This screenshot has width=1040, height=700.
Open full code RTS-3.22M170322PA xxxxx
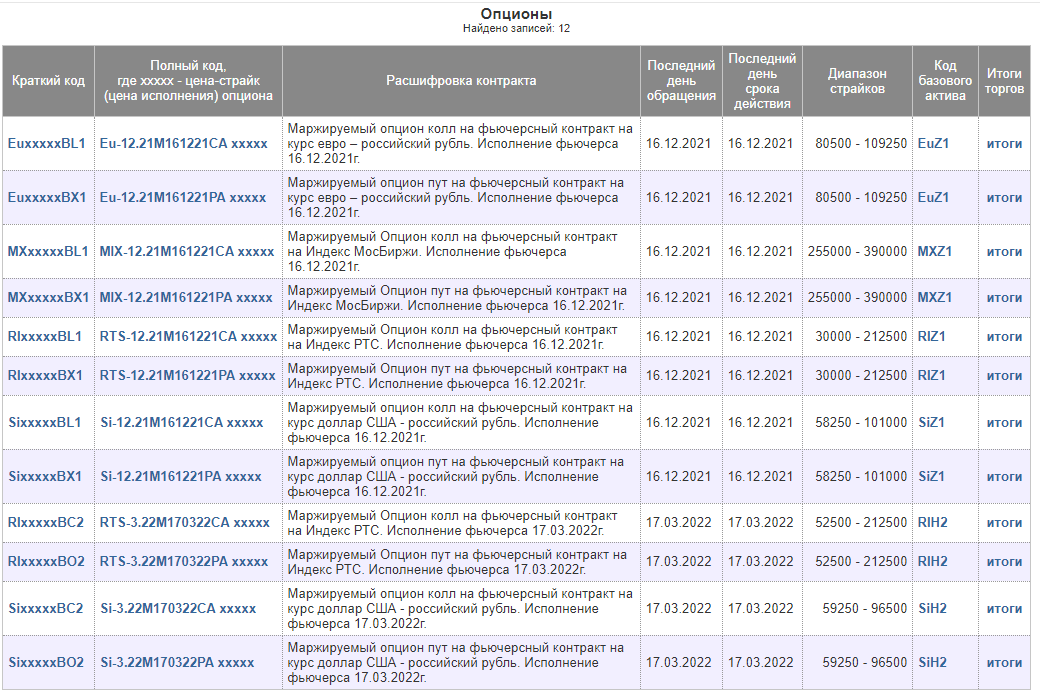tap(185, 561)
